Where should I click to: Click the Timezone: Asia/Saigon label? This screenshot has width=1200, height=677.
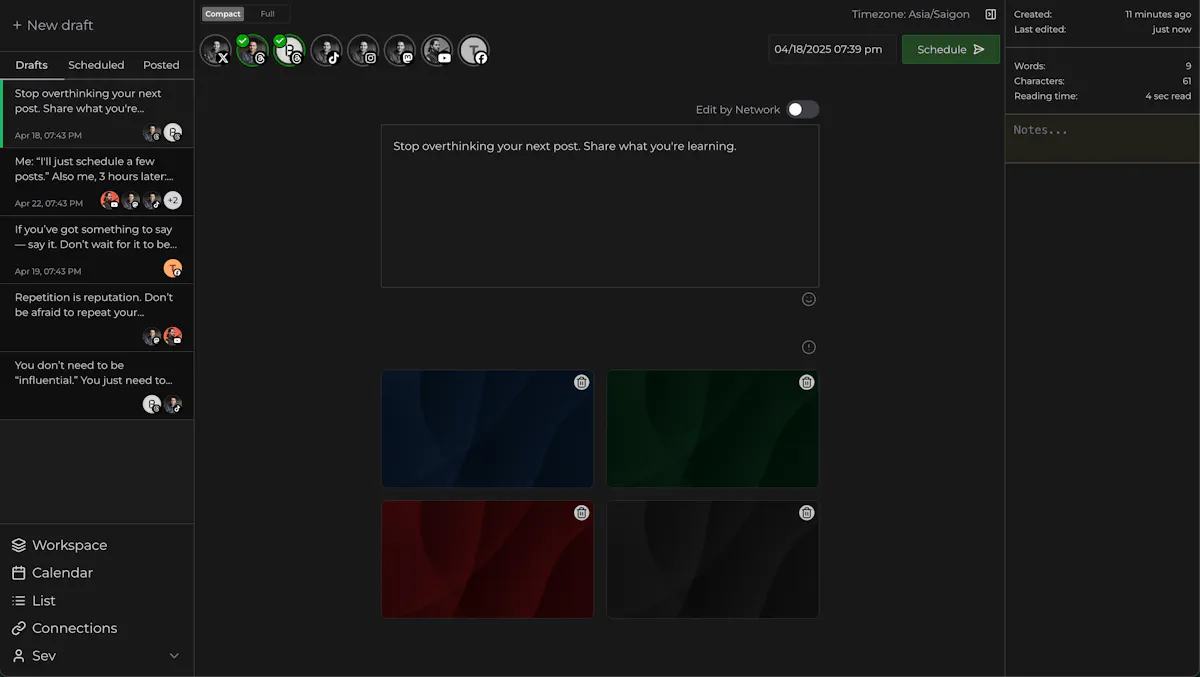coord(911,14)
